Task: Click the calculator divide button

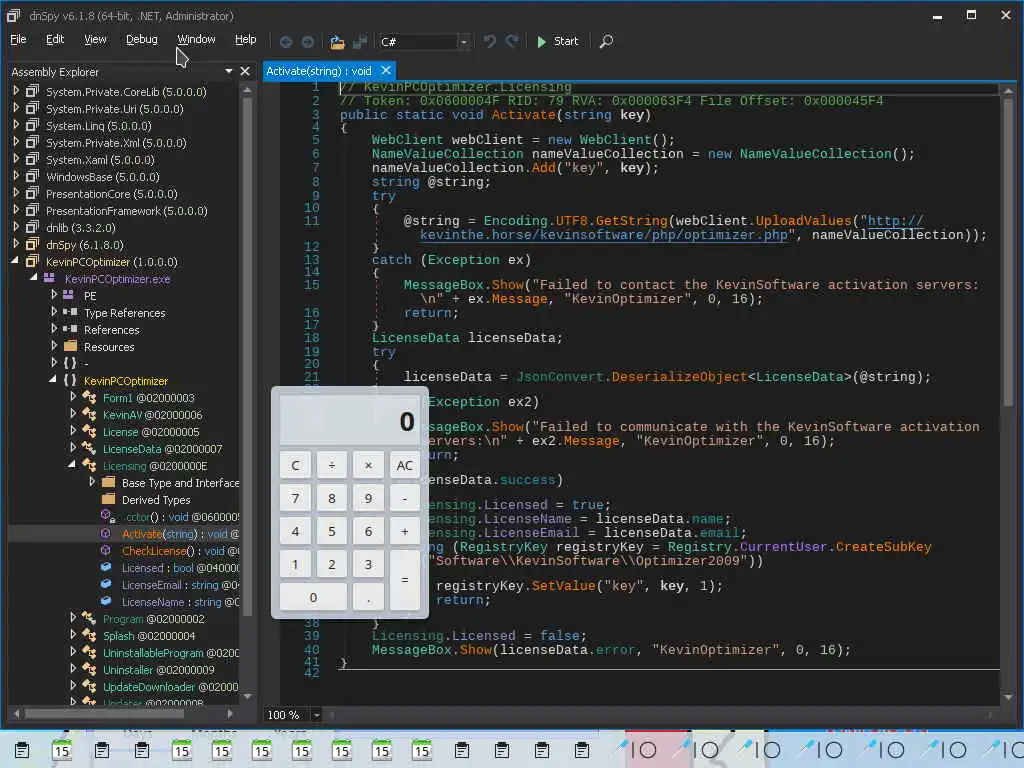Action: pos(332,465)
